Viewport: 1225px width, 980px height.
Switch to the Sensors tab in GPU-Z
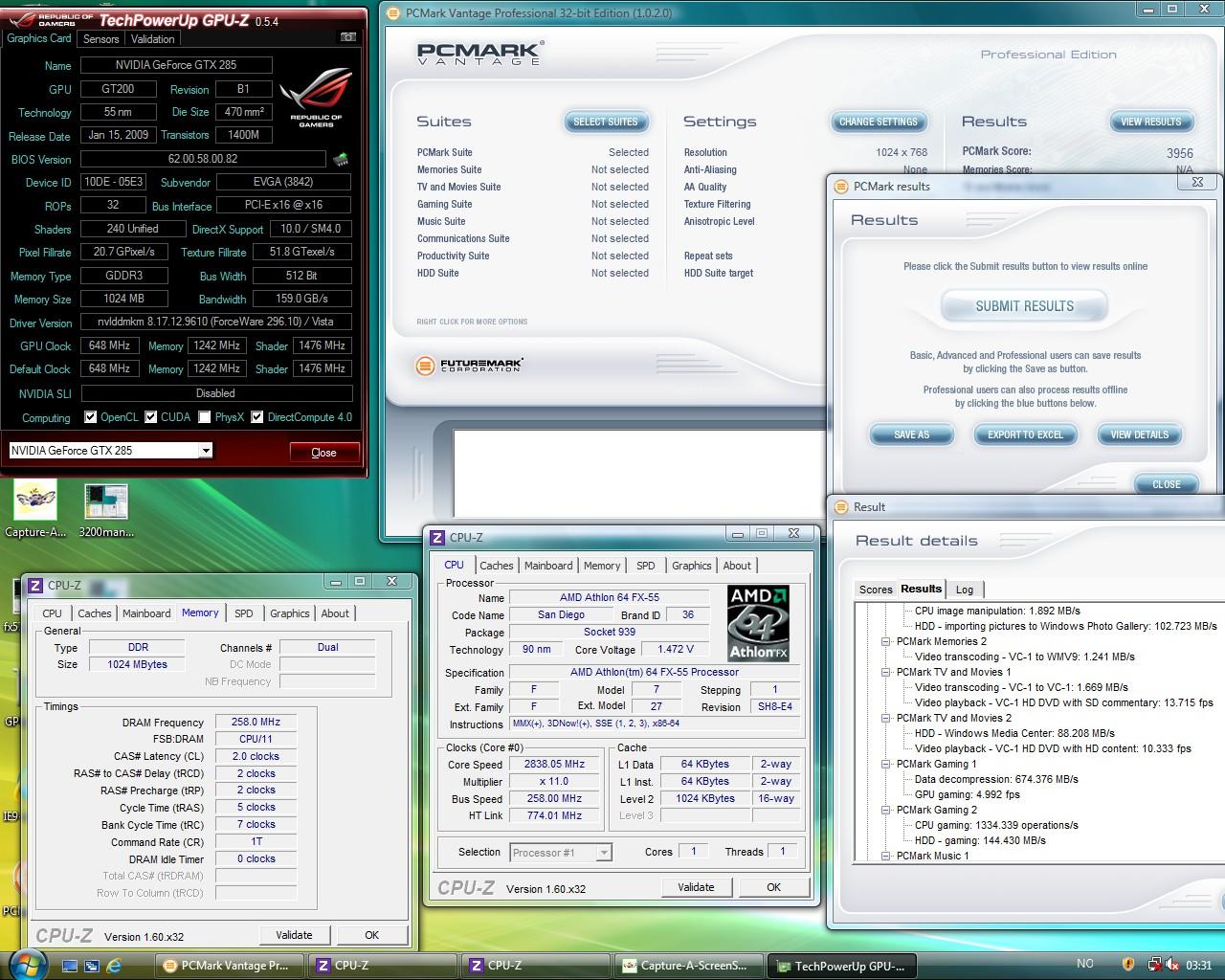coord(100,39)
